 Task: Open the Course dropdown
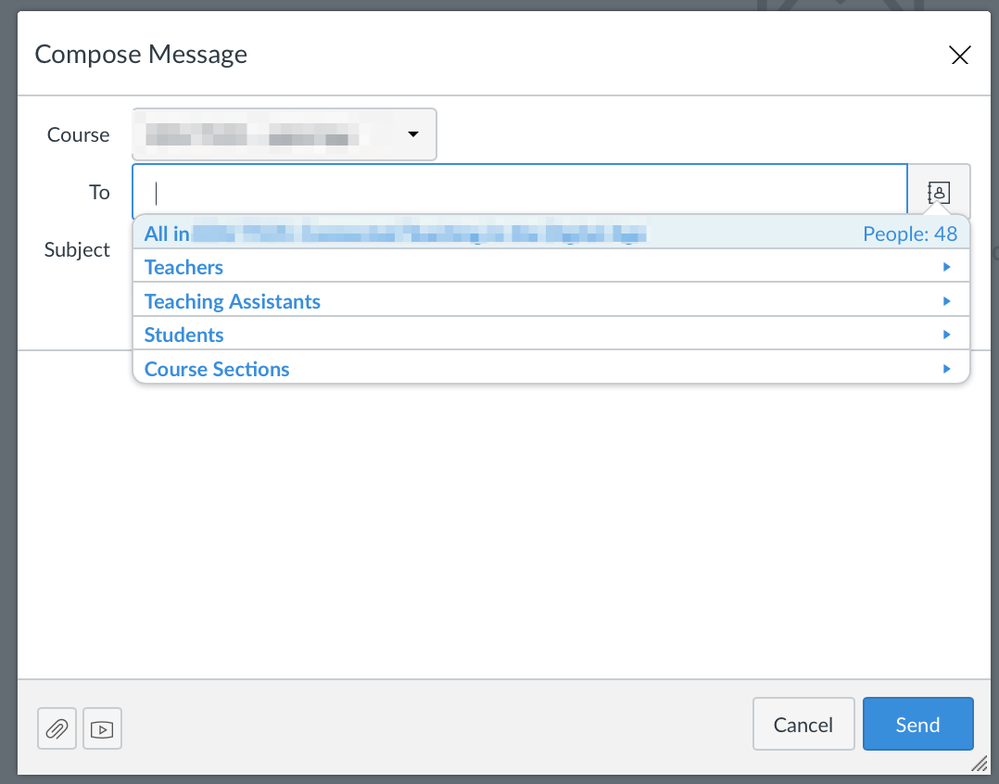(284, 134)
